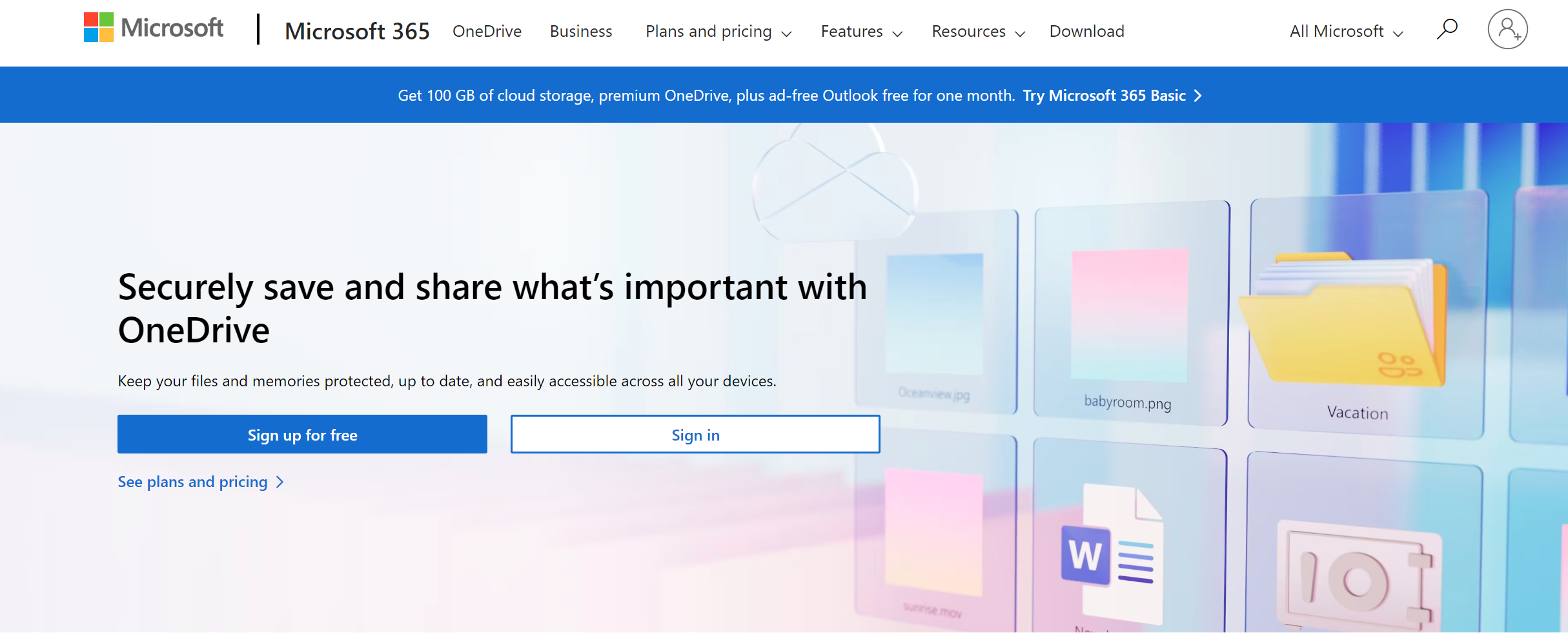Screen dimensions: 1568x635
Task: Open the search magnifier icon
Action: (x=1447, y=30)
